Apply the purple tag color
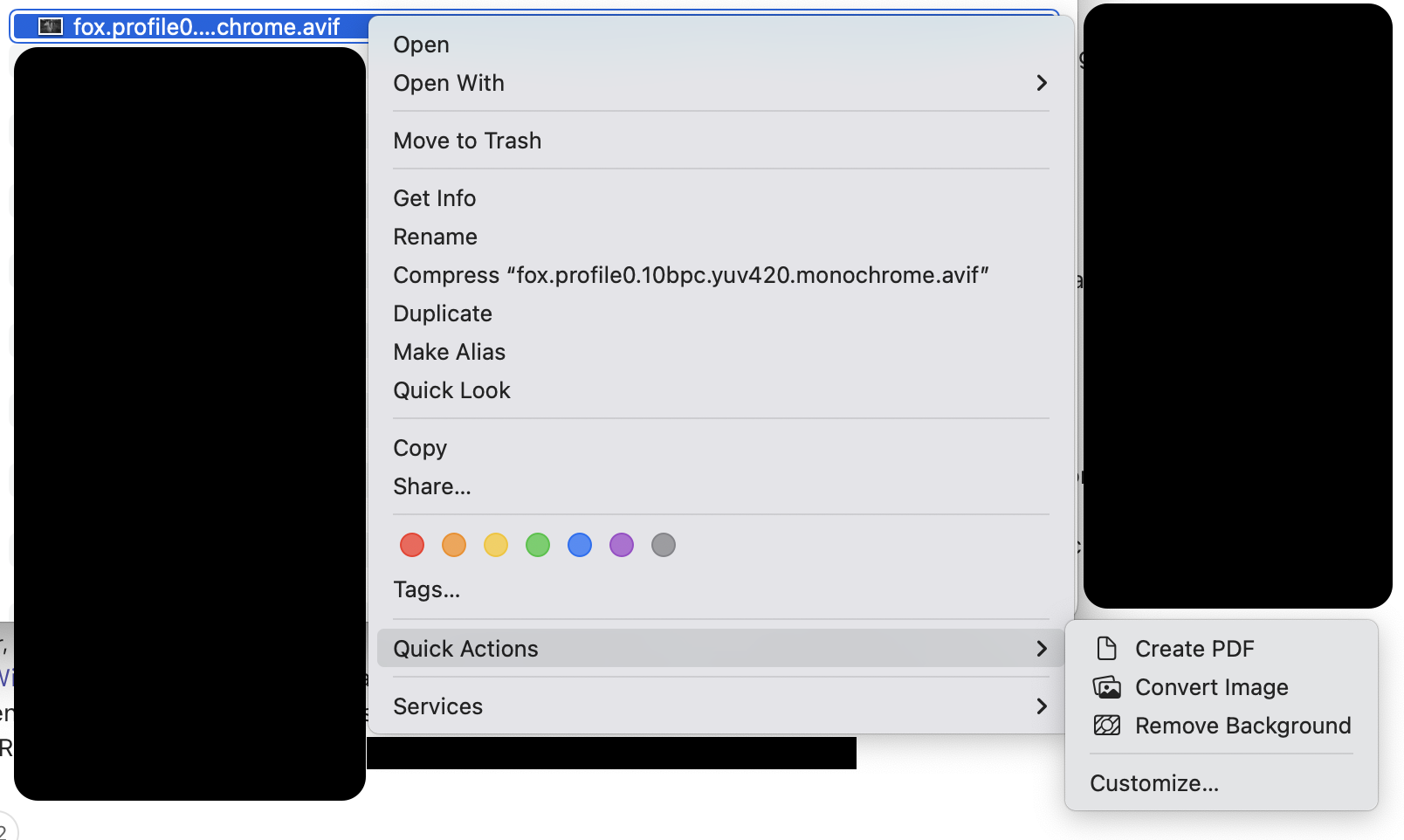Image resolution: width=1404 pixels, height=840 pixels. 622,545
